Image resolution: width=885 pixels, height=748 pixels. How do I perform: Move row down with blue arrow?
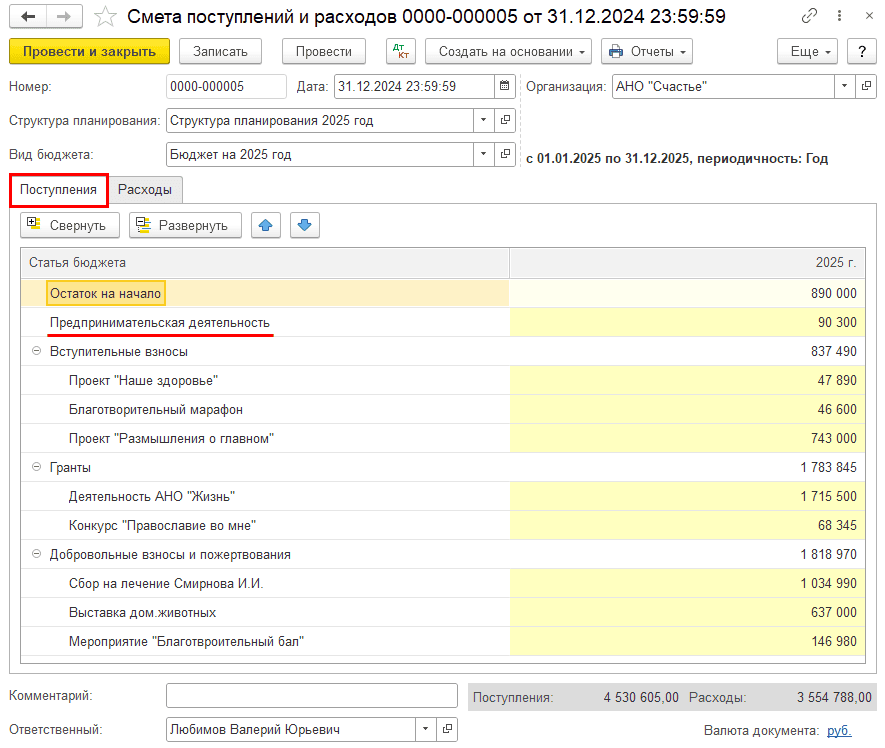pyautogui.click(x=305, y=225)
